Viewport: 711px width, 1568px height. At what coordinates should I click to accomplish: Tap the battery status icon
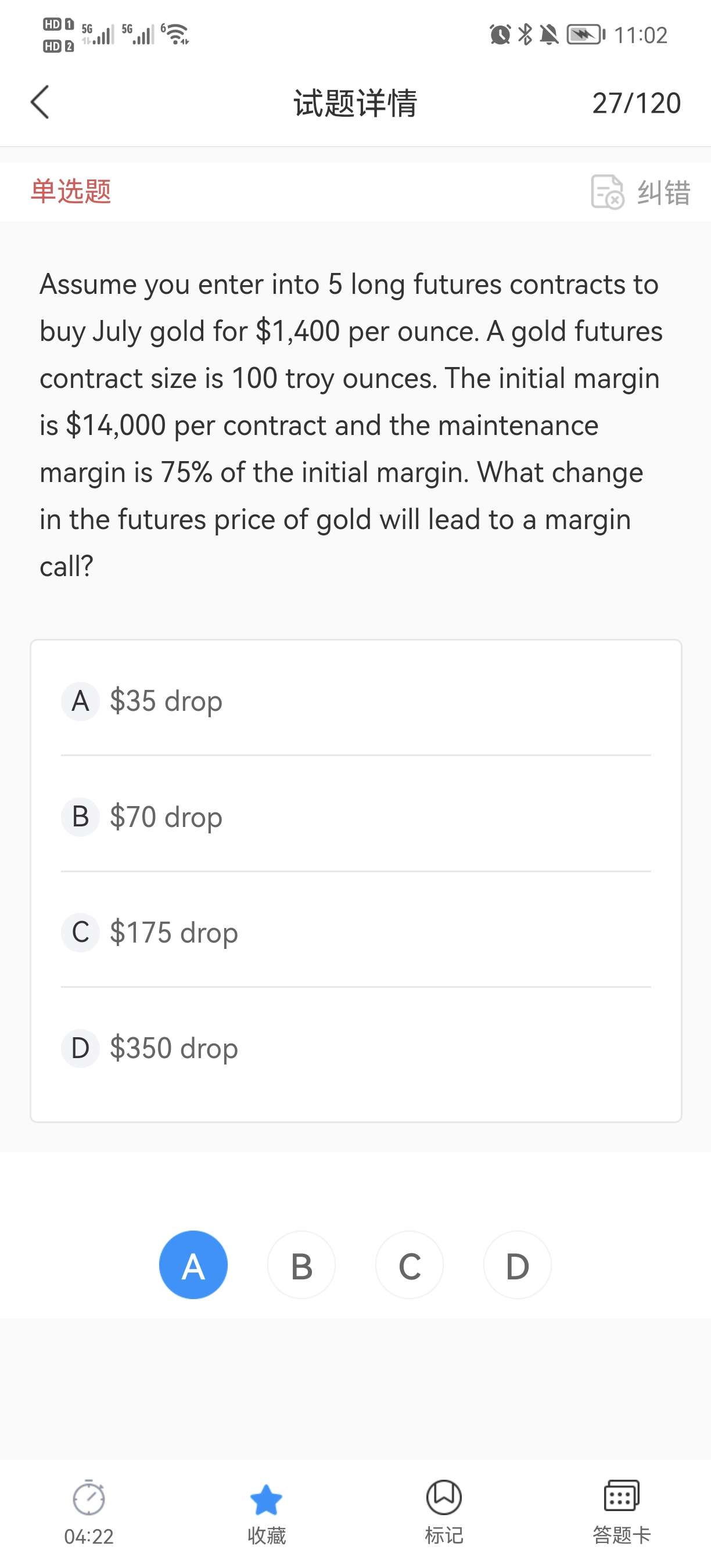tap(586, 35)
